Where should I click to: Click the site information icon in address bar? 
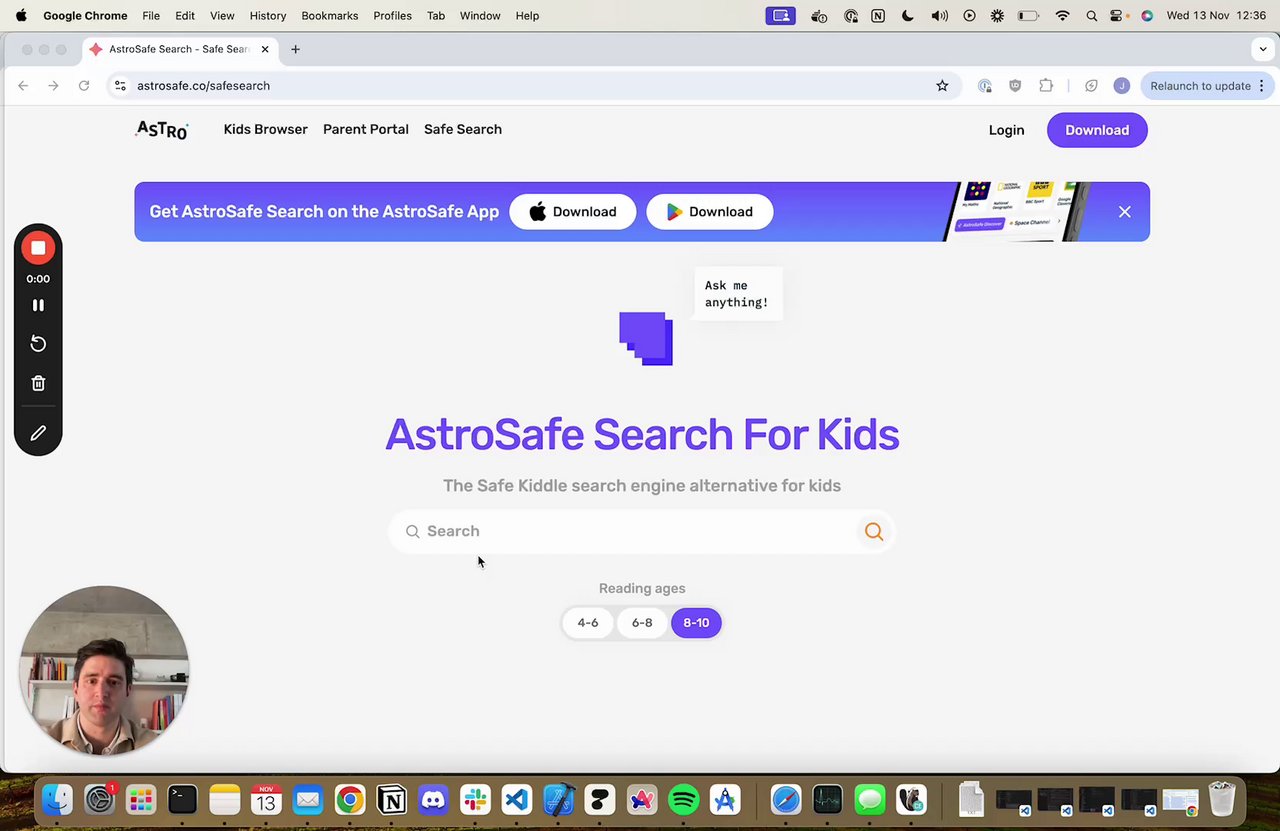121,86
